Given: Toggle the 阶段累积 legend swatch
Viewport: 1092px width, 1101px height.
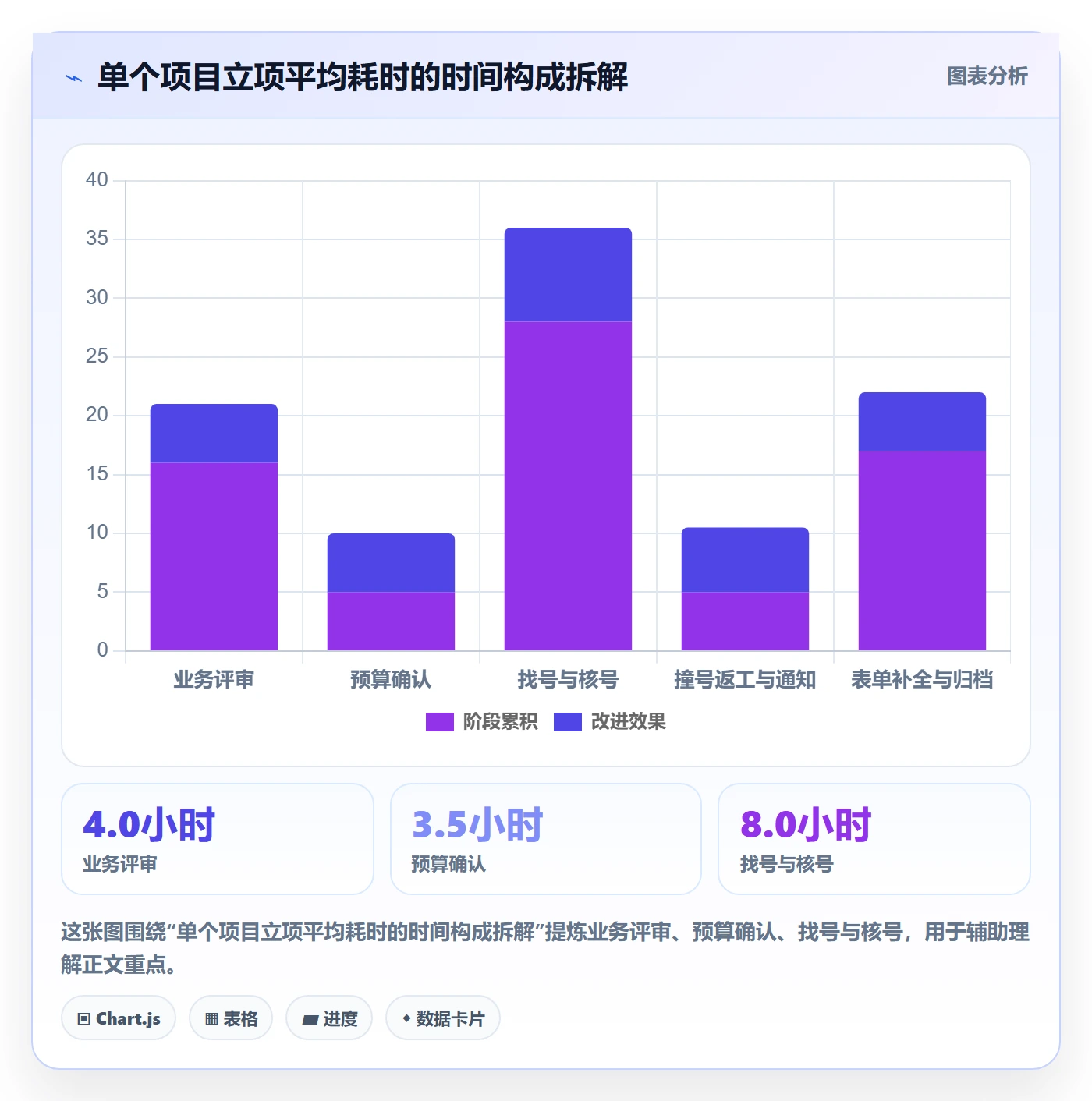Looking at the screenshot, I should pyautogui.click(x=439, y=722).
